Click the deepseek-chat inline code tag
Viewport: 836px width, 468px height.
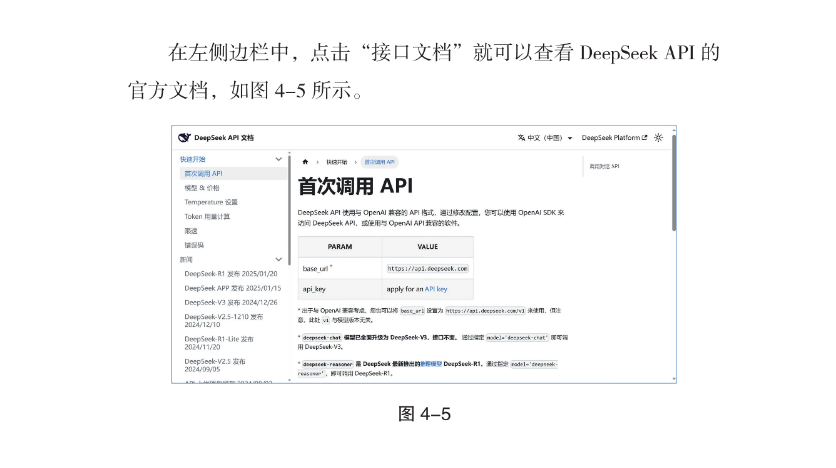point(321,337)
